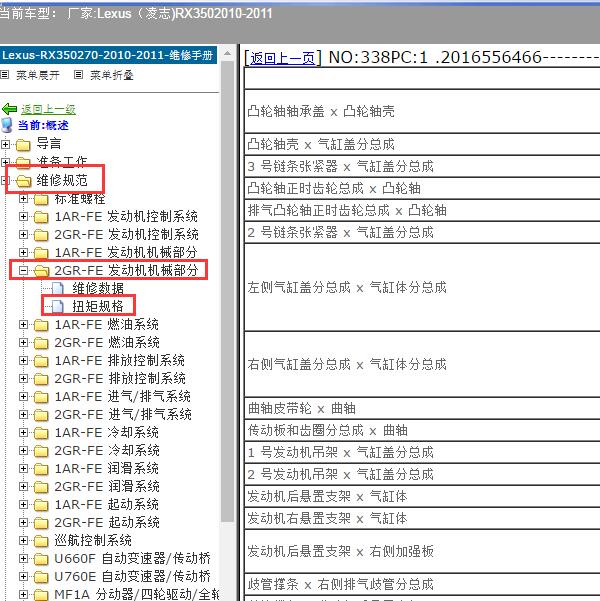This screenshot has width=600, height=601.
Task: Click 2GR-FE 发动机控制系统 folder icon
Action: [41, 235]
